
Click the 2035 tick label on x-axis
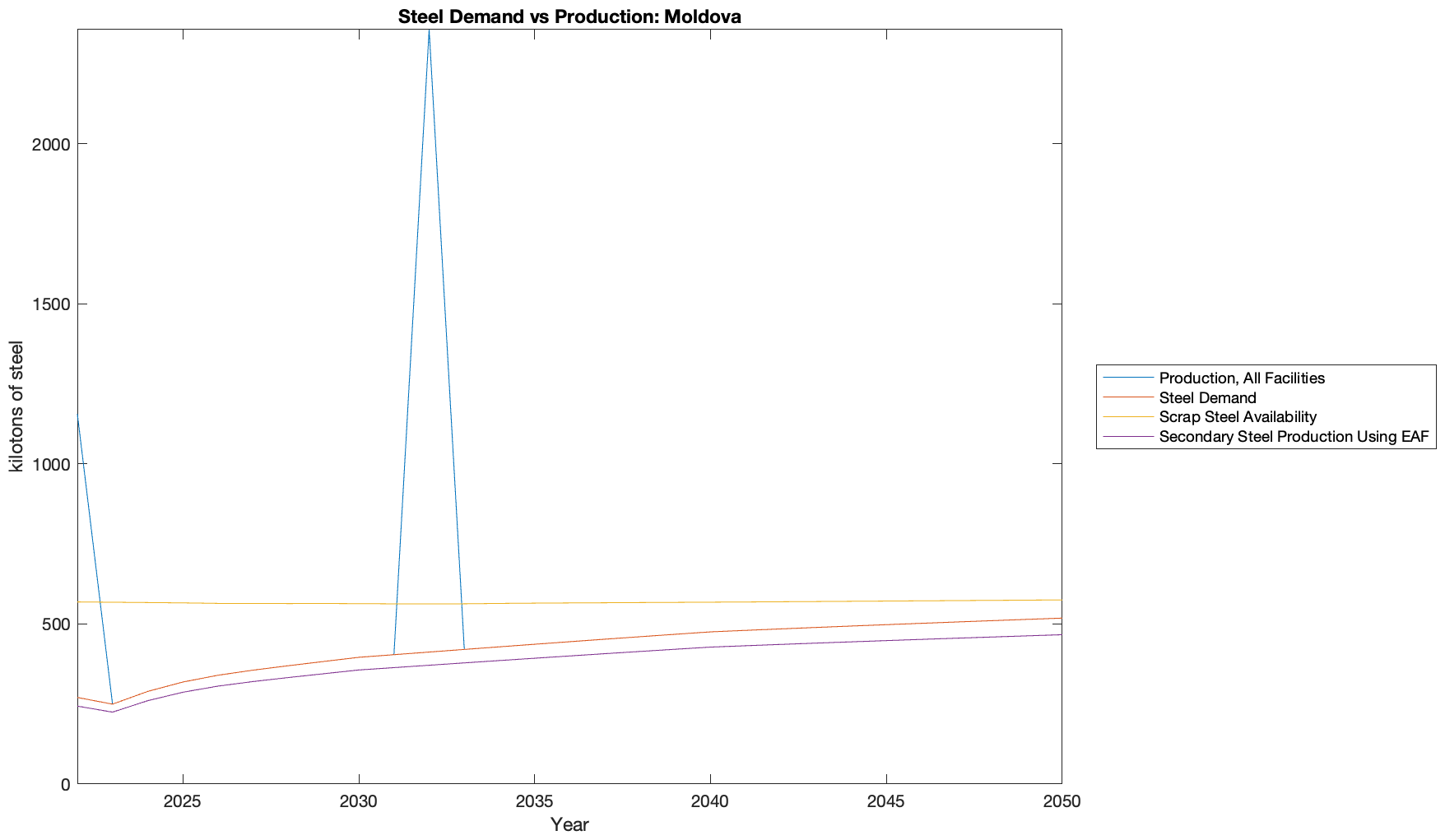tap(534, 802)
